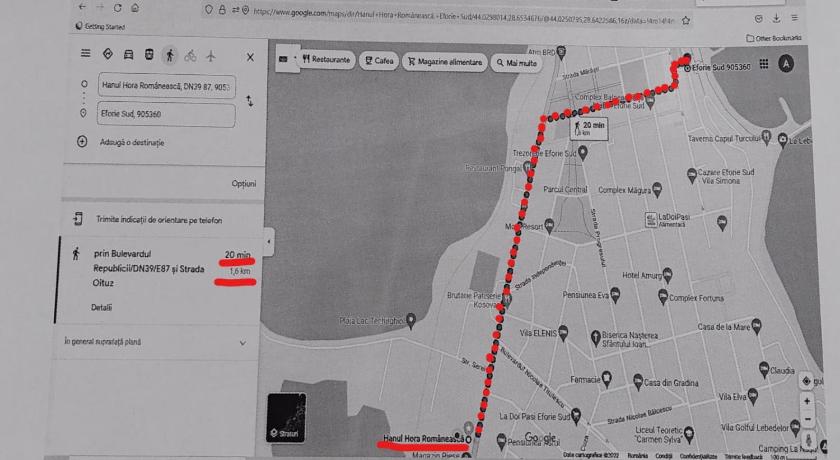Image resolution: width=840 pixels, height=460 pixels.
Task: Swap start and destination points
Action: (250, 101)
